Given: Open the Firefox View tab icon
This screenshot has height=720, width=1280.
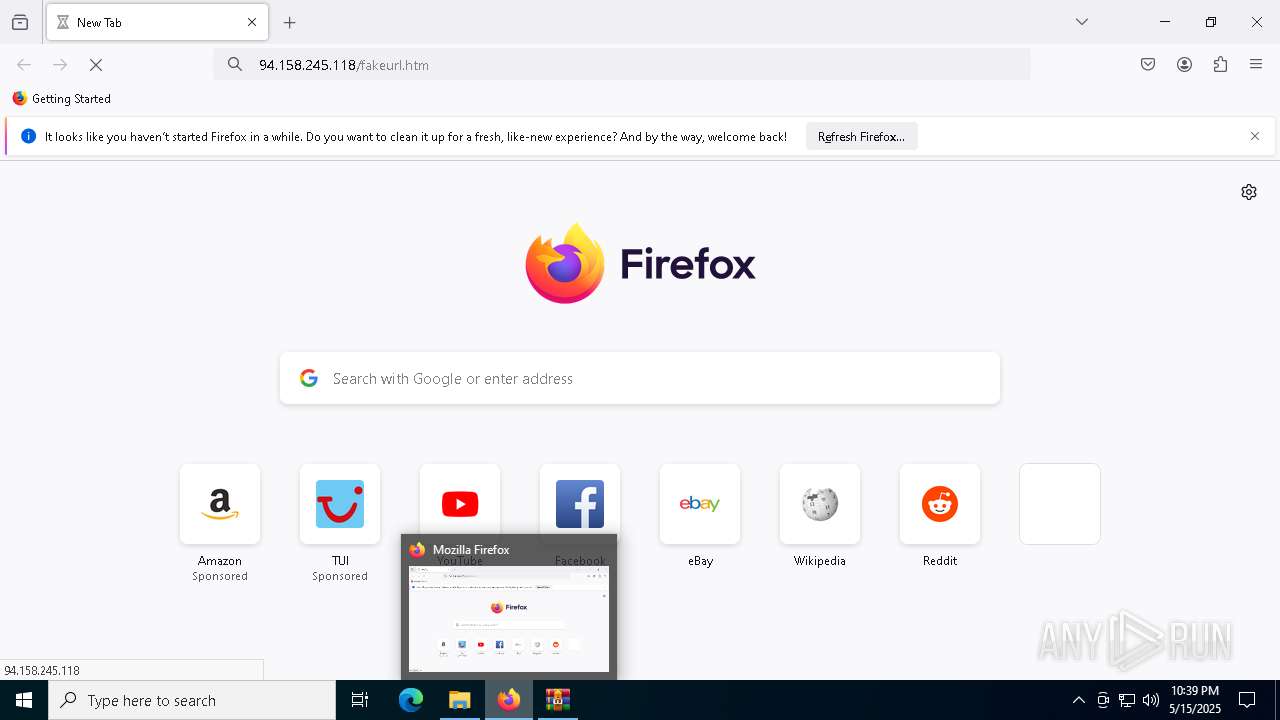Looking at the screenshot, I should point(20,22).
